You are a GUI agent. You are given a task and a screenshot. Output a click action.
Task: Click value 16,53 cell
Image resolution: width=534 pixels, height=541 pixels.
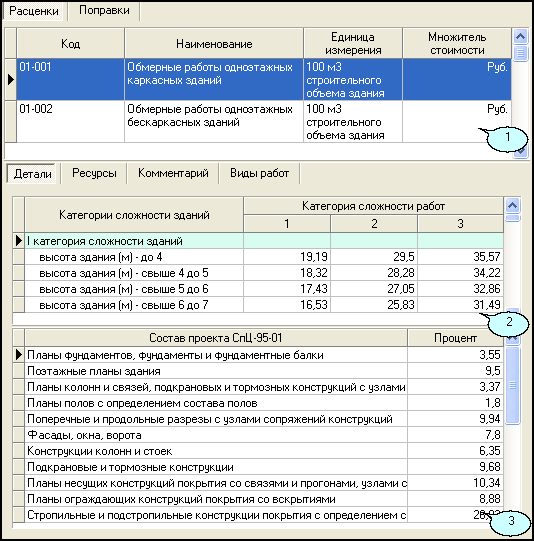point(287,305)
